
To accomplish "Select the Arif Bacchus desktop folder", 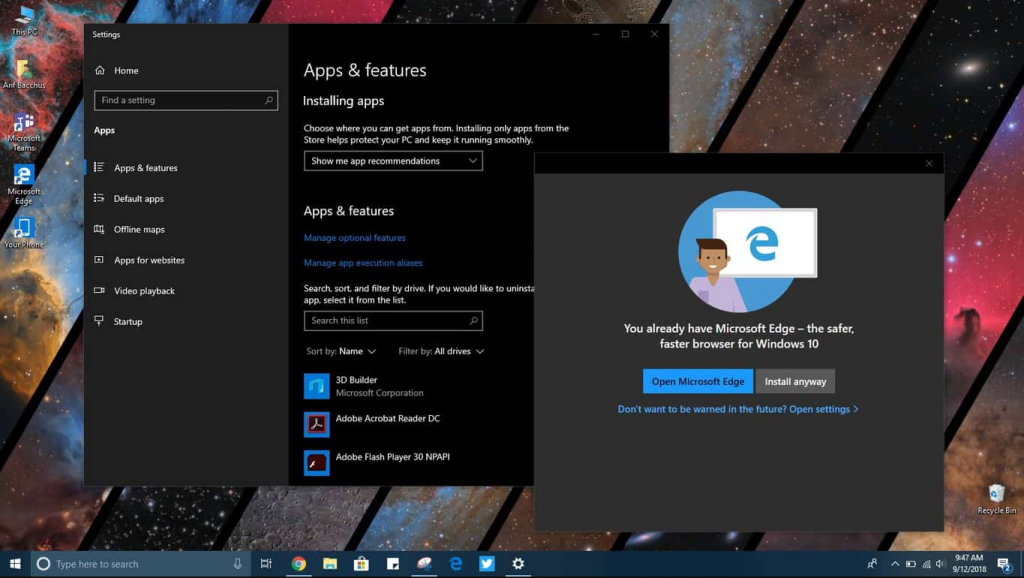I will point(24,74).
